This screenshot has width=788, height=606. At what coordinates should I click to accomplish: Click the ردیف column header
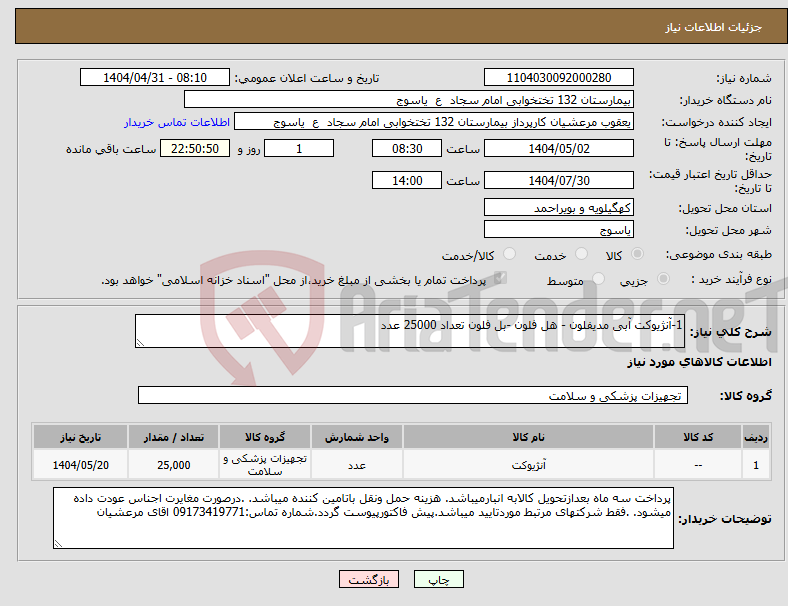[x=756, y=437]
